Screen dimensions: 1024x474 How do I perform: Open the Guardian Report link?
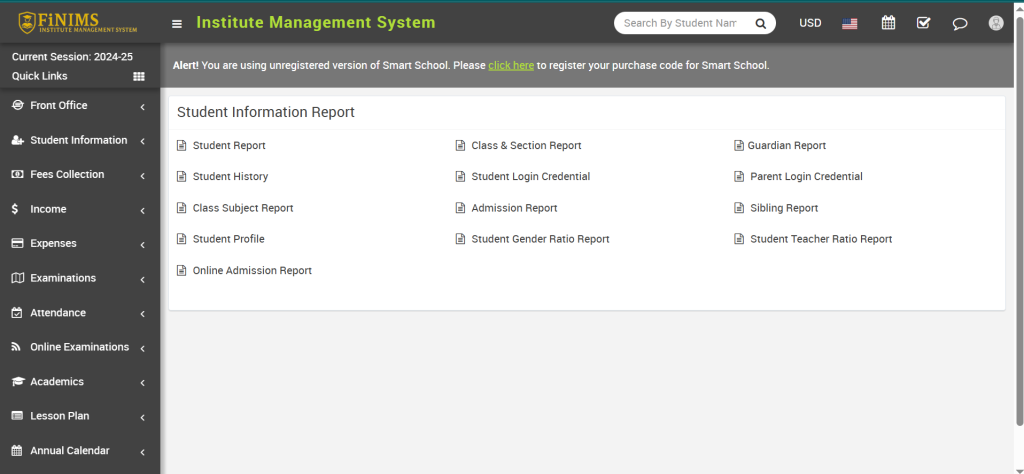point(786,146)
